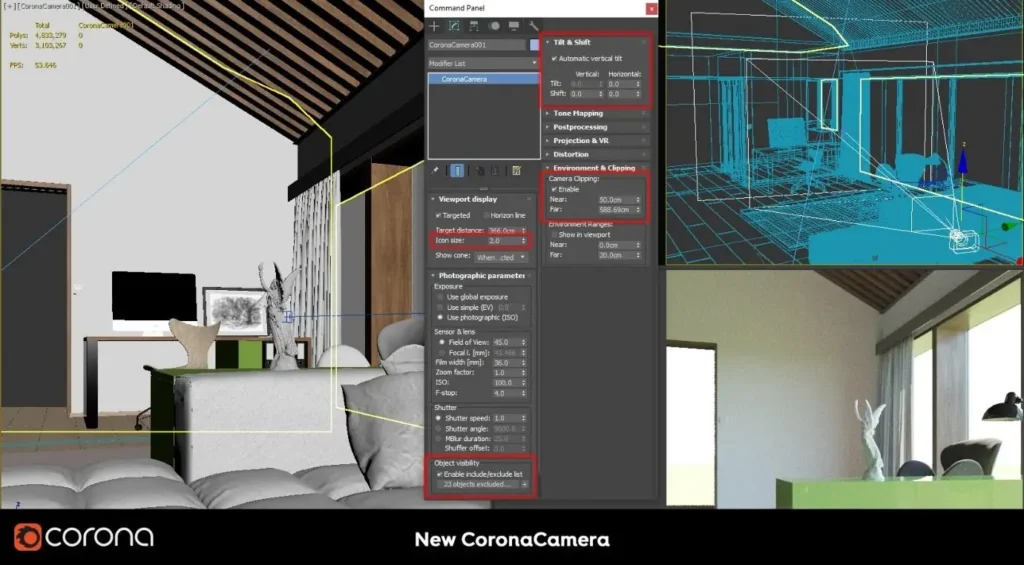Adjust Horizontal Shift spinner arrows
The image size is (1024, 565).
(x=638, y=94)
